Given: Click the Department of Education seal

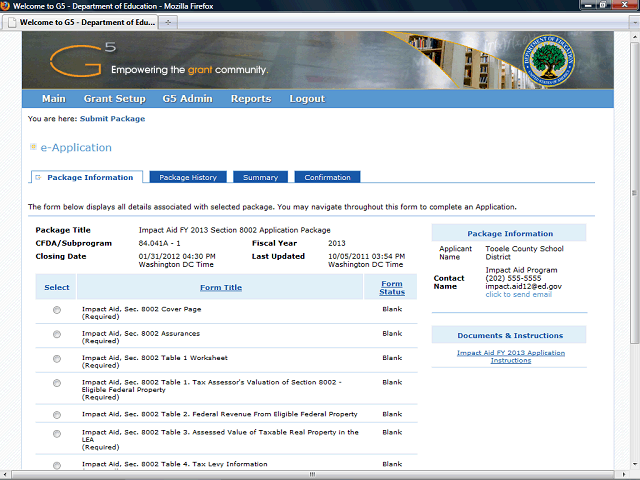Looking at the screenshot, I should [x=549, y=61].
